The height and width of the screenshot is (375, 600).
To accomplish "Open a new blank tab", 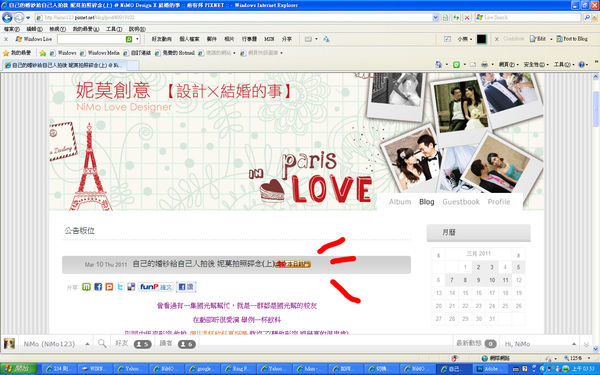I will point(132,65).
